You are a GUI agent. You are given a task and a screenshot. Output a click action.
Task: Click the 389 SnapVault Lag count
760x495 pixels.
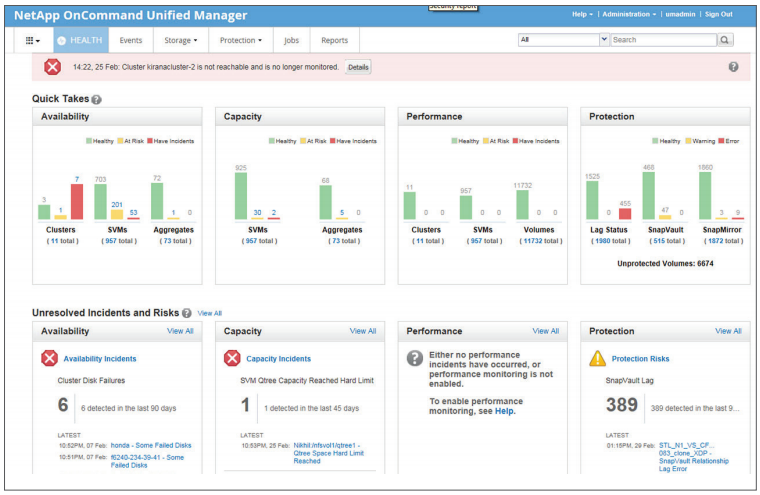[622, 405]
